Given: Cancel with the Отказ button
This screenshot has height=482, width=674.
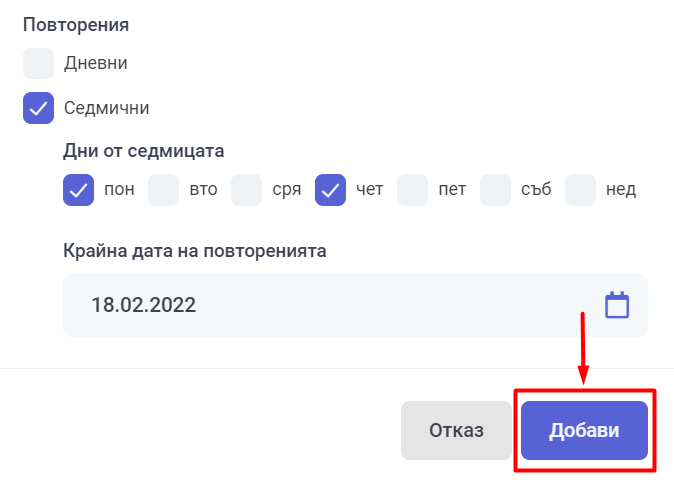Looking at the screenshot, I should 456,430.
